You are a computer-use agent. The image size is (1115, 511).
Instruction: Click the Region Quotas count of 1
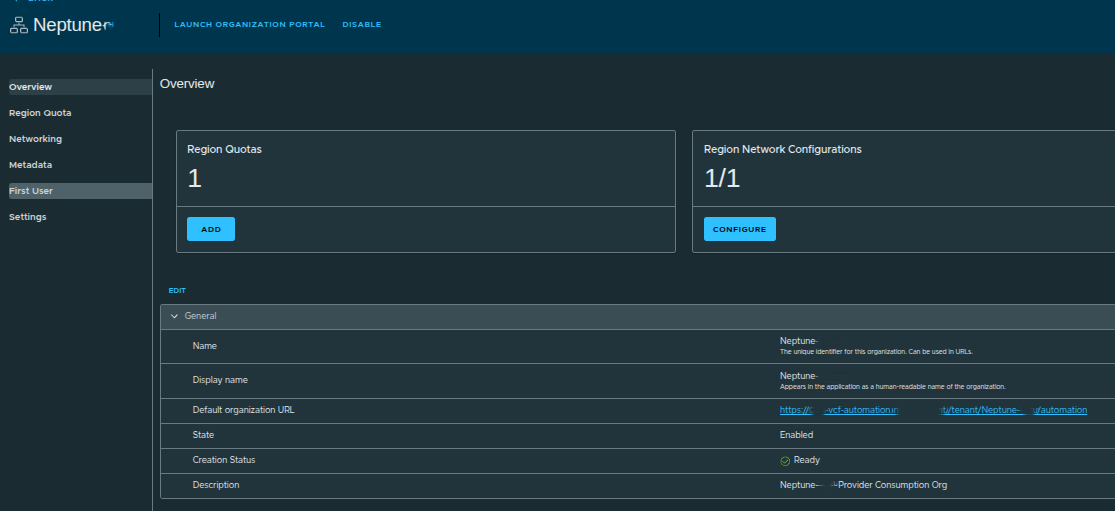pos(195,179)
